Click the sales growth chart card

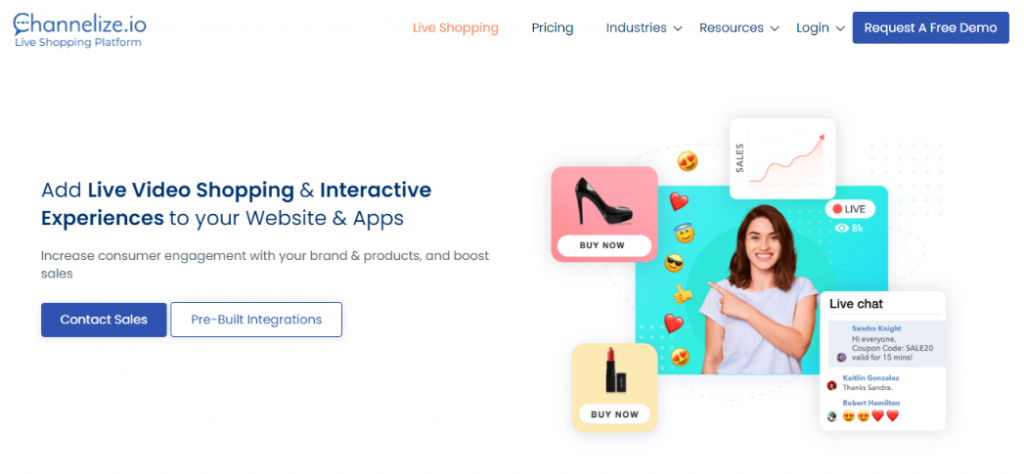point(782,158)
